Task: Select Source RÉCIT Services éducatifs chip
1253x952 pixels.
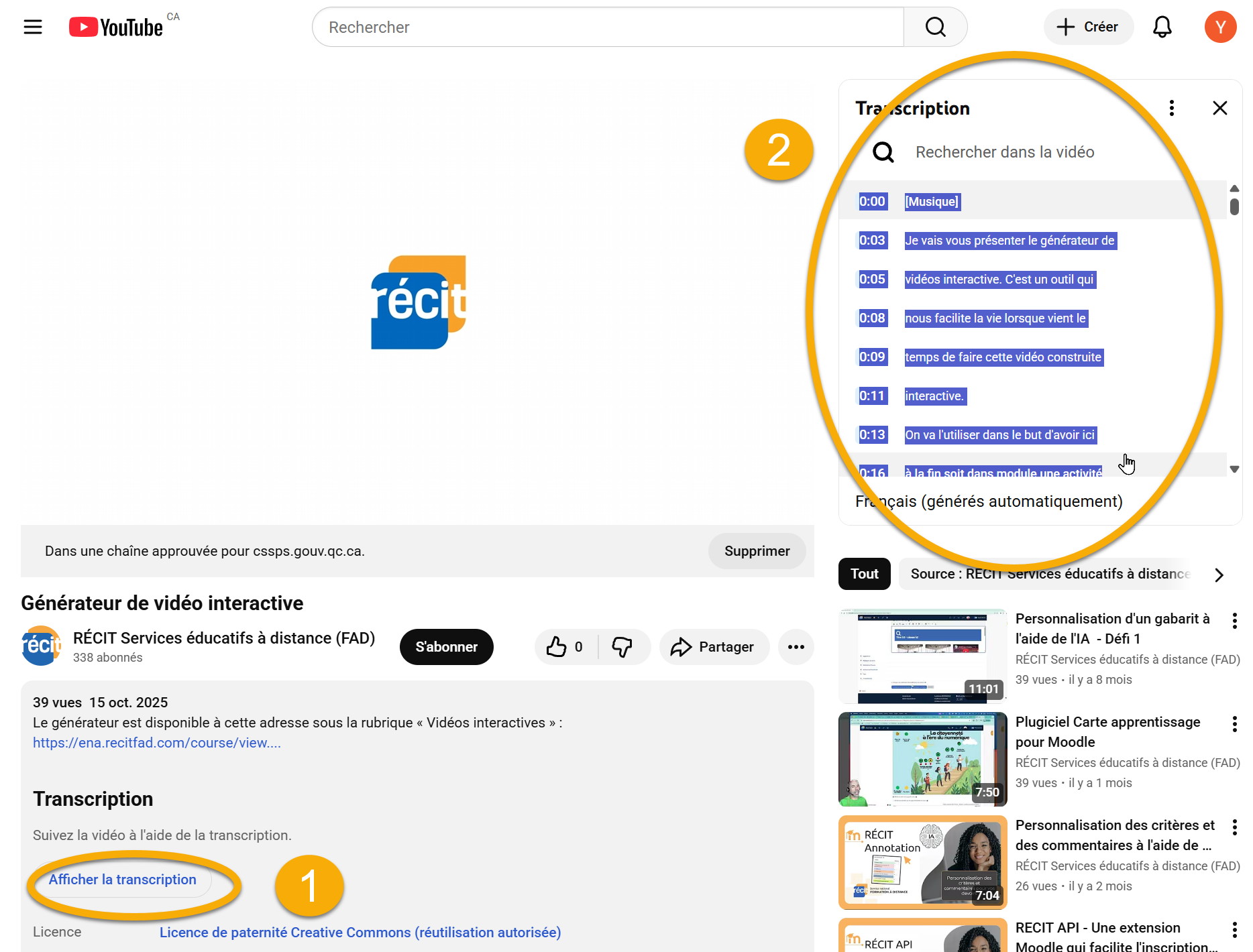Action: pos(1050,574)
